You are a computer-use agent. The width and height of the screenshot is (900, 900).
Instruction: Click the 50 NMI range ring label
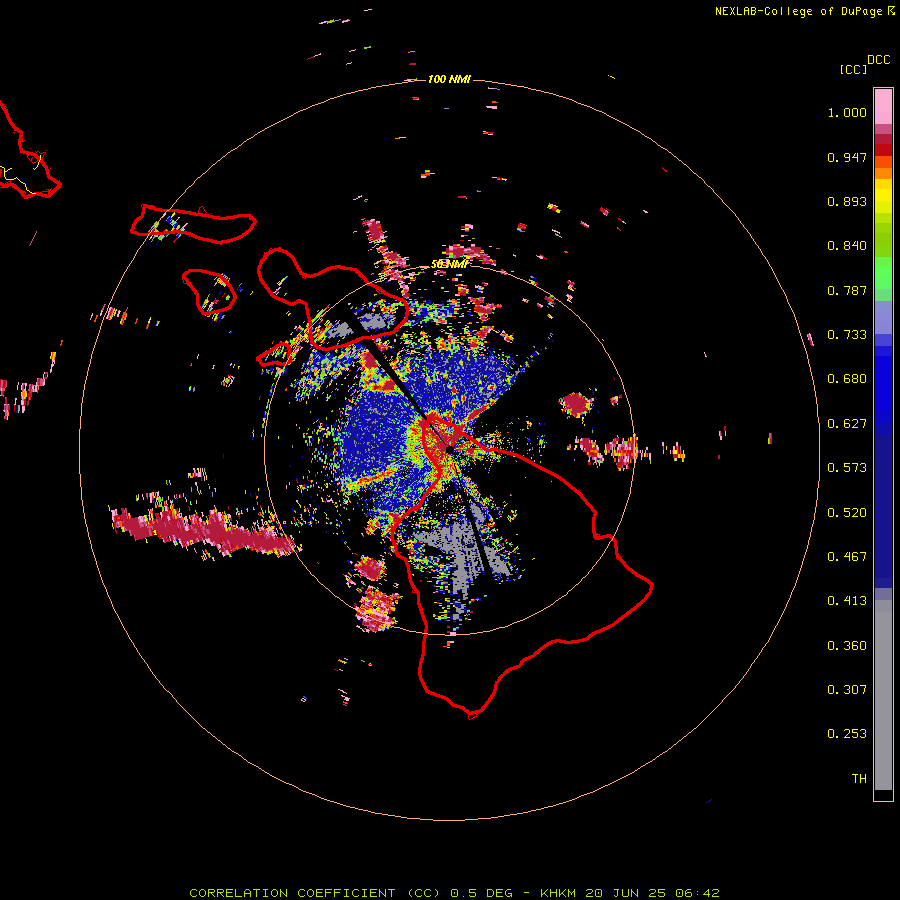point(449,264)
